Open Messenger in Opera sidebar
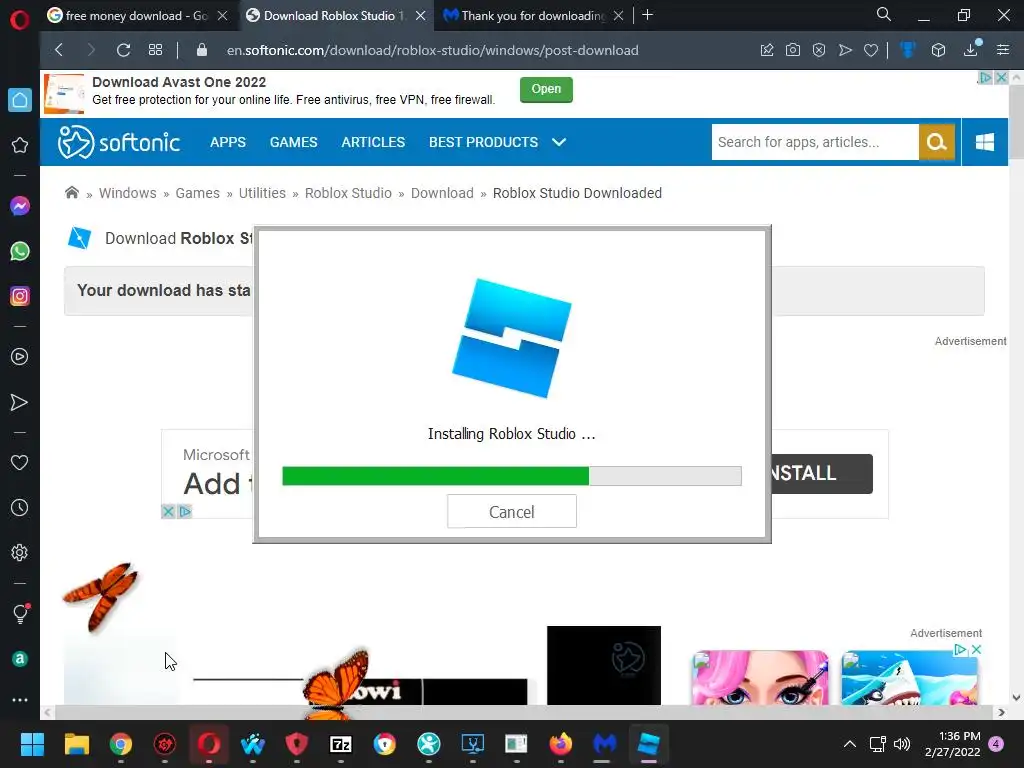Image resolution: width=1024 pixels, height=768 pixels. 20,206
